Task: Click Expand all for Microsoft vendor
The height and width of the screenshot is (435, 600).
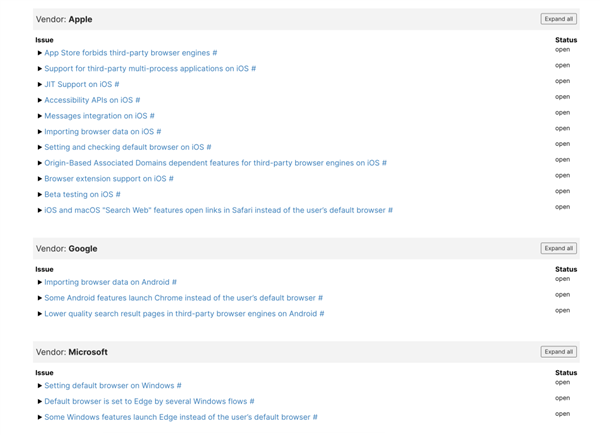Action: (558, 352)
